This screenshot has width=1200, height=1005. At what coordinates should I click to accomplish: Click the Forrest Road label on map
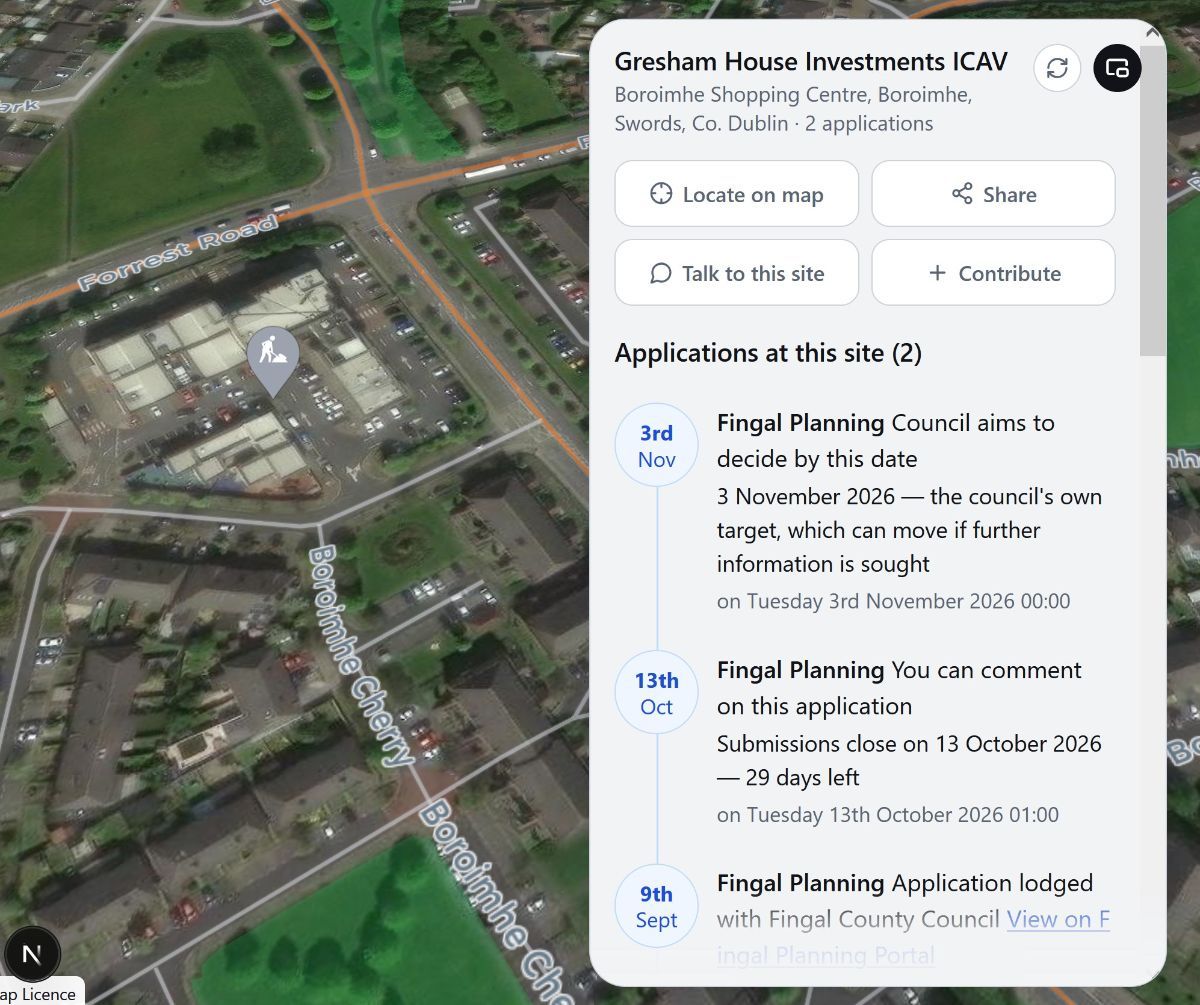tap(178, 253)
